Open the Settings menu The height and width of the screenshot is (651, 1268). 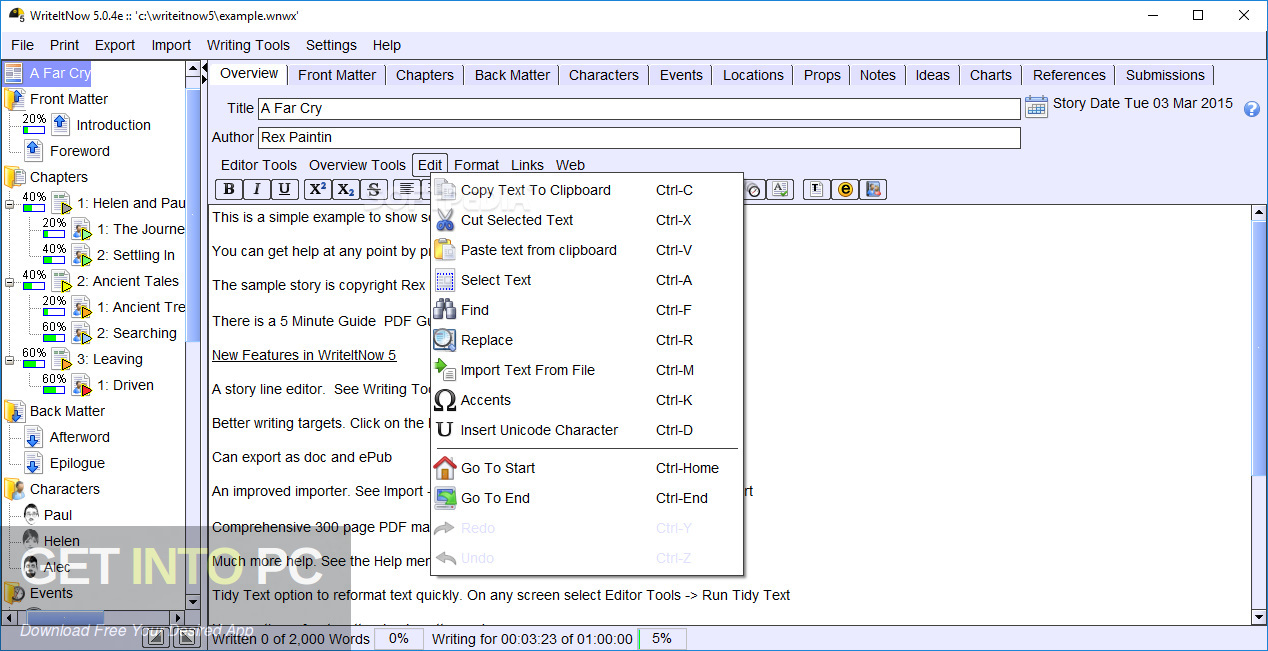pyautogui.click(x=331, y=45)
